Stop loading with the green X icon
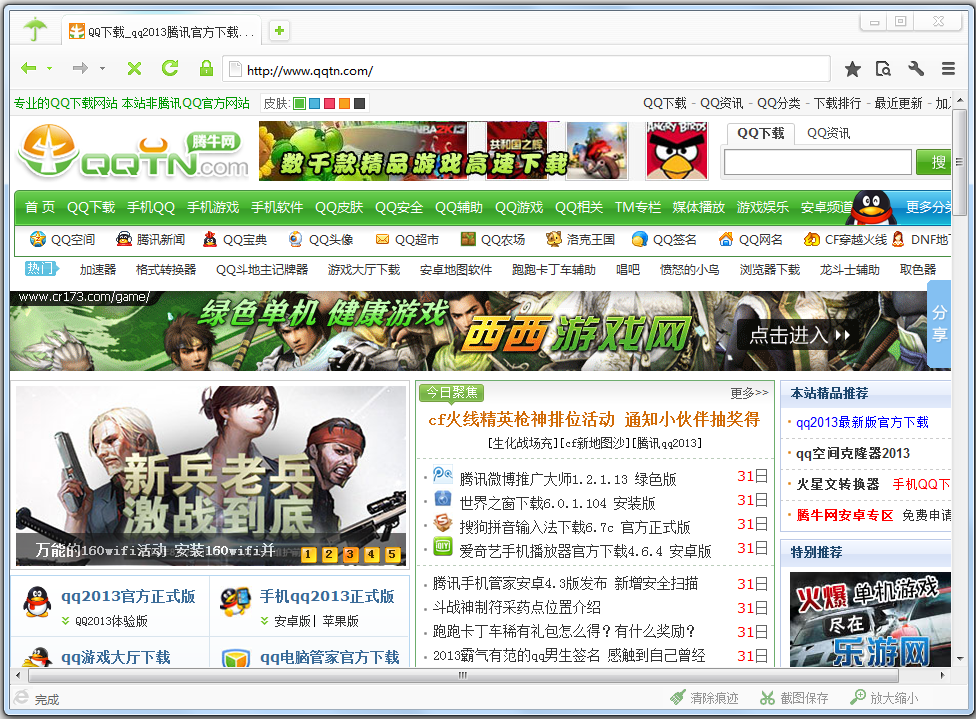976x719 pixels. click(x=134, y=68)
